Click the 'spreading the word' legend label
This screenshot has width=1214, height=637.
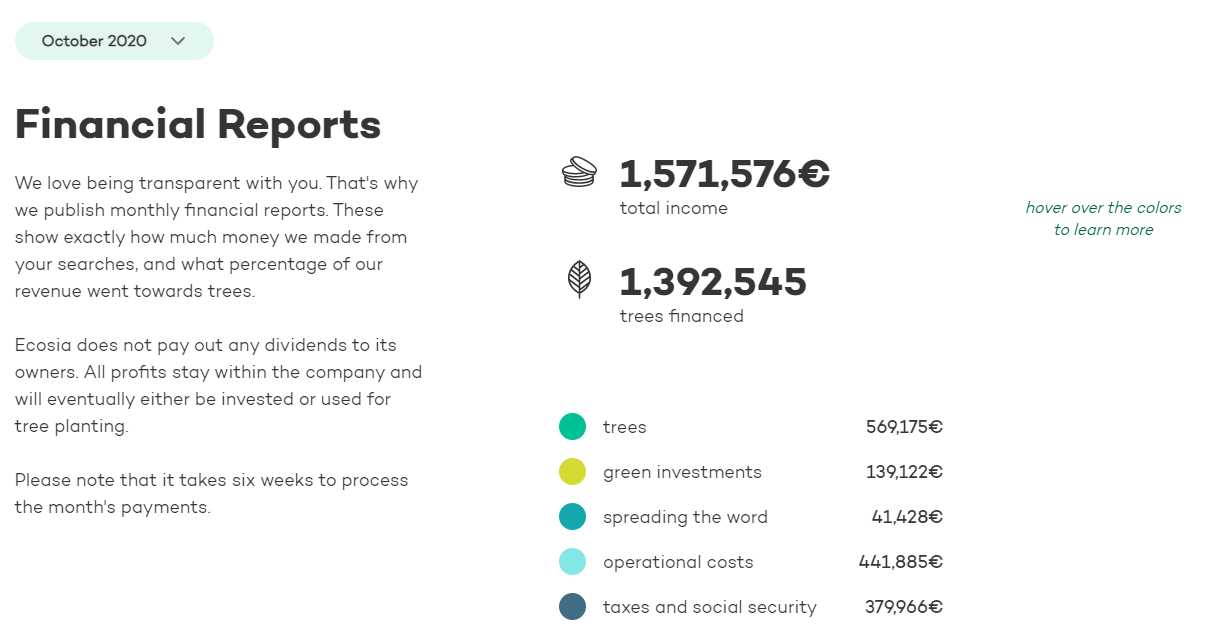tap(685, 517)
